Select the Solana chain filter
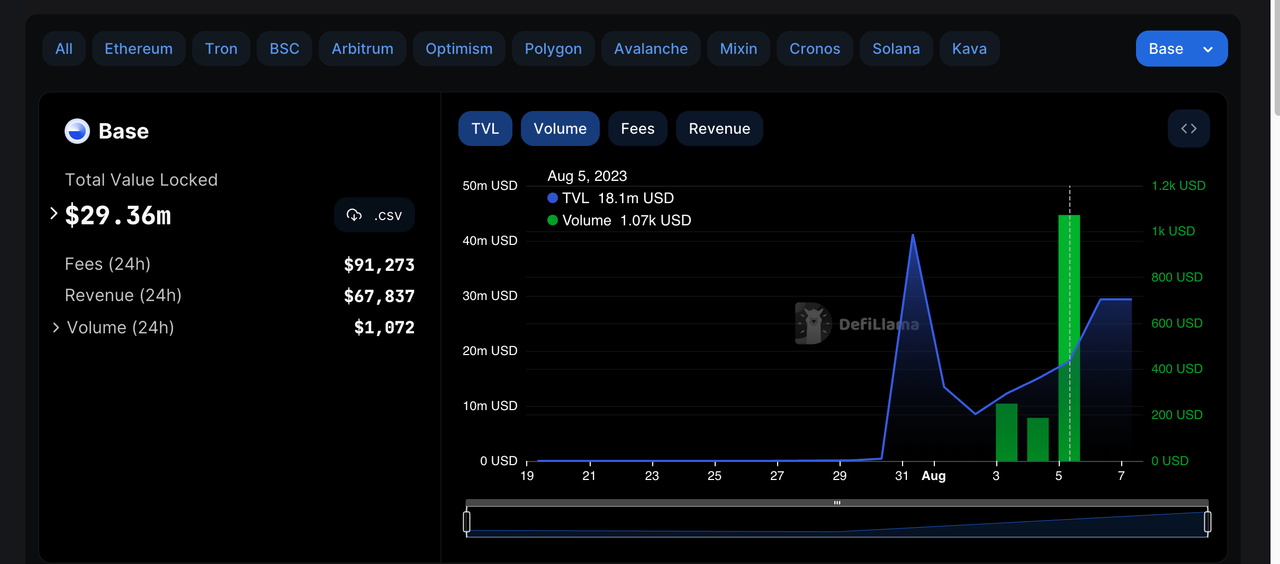 click(x=896, y=49)
